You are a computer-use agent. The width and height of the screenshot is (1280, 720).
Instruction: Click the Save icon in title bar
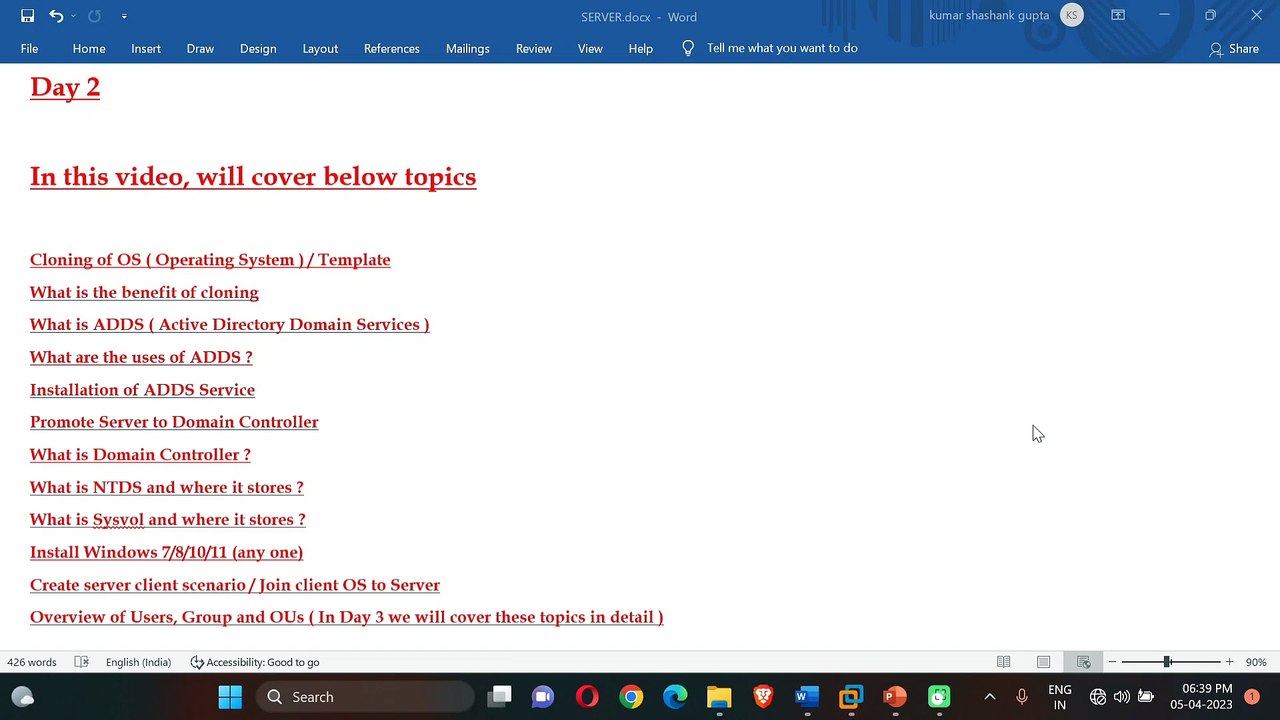pos(28,16)
